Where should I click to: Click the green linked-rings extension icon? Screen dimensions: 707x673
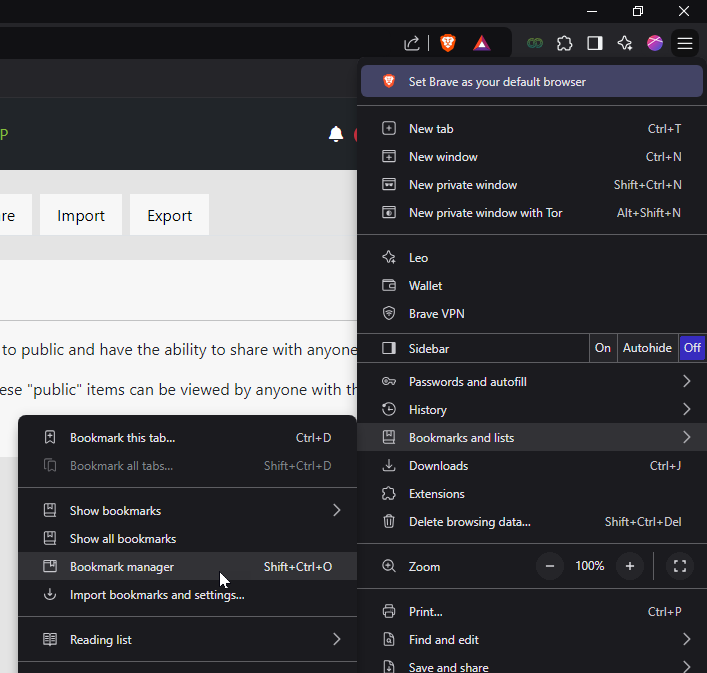pos(535,43)
